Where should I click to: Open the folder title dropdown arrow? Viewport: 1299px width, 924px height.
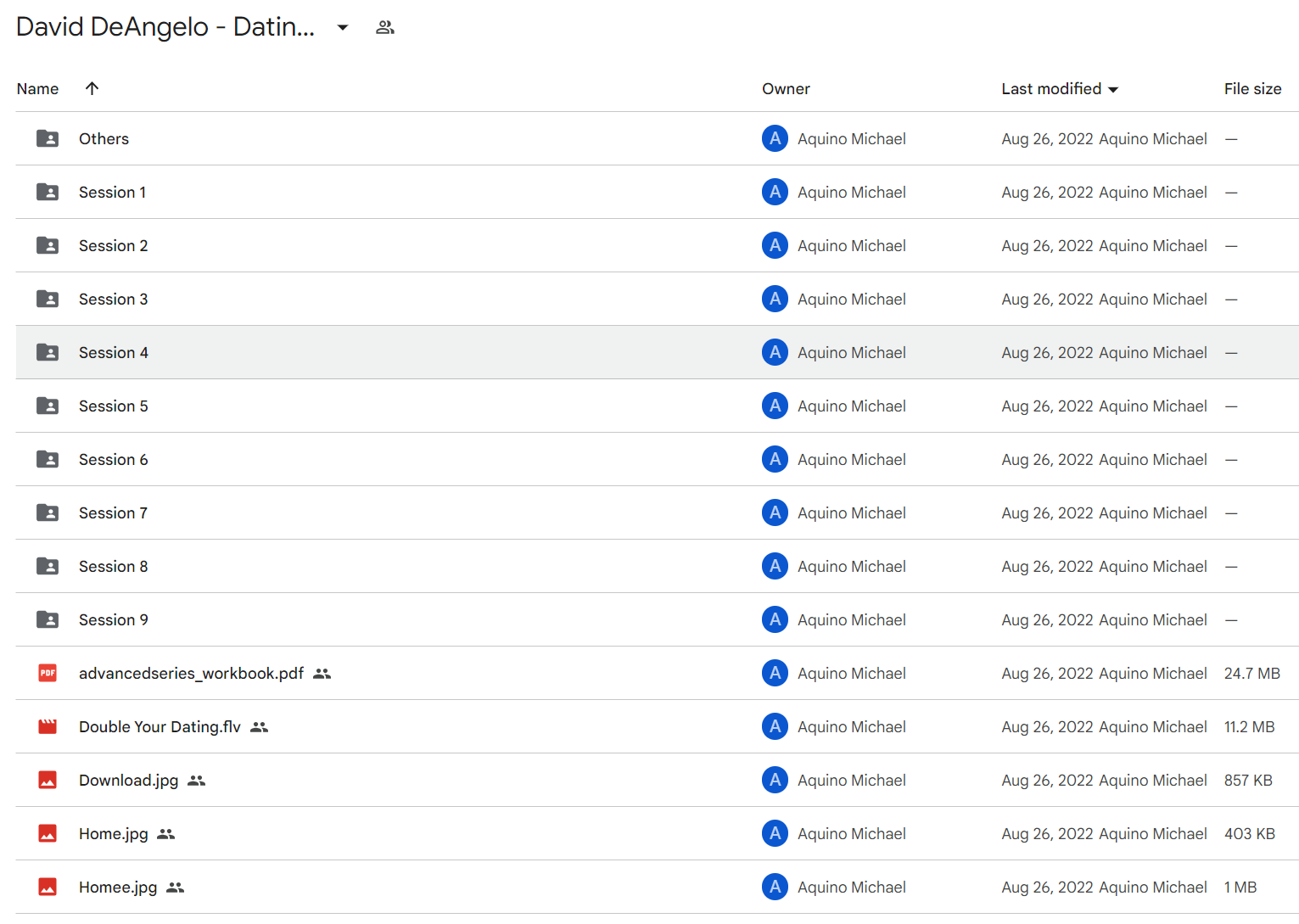[343, 27]
